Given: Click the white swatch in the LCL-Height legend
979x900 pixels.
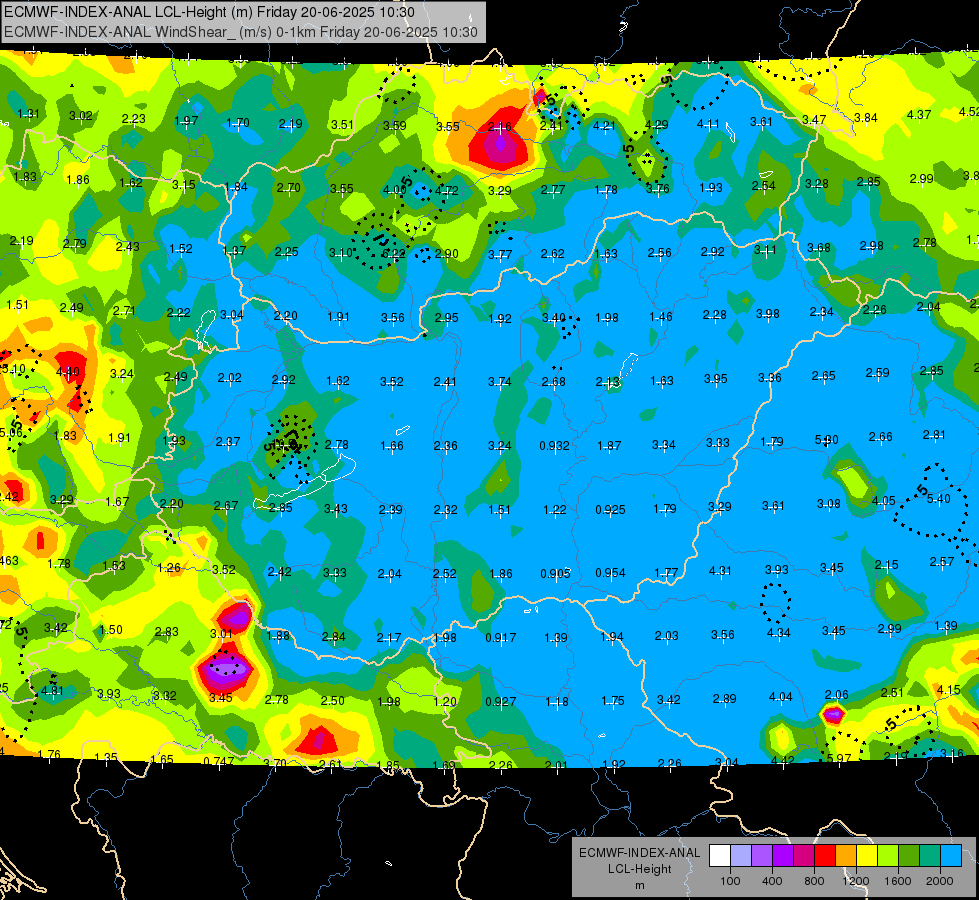Looking at the screenshot, I should (719, 855).
